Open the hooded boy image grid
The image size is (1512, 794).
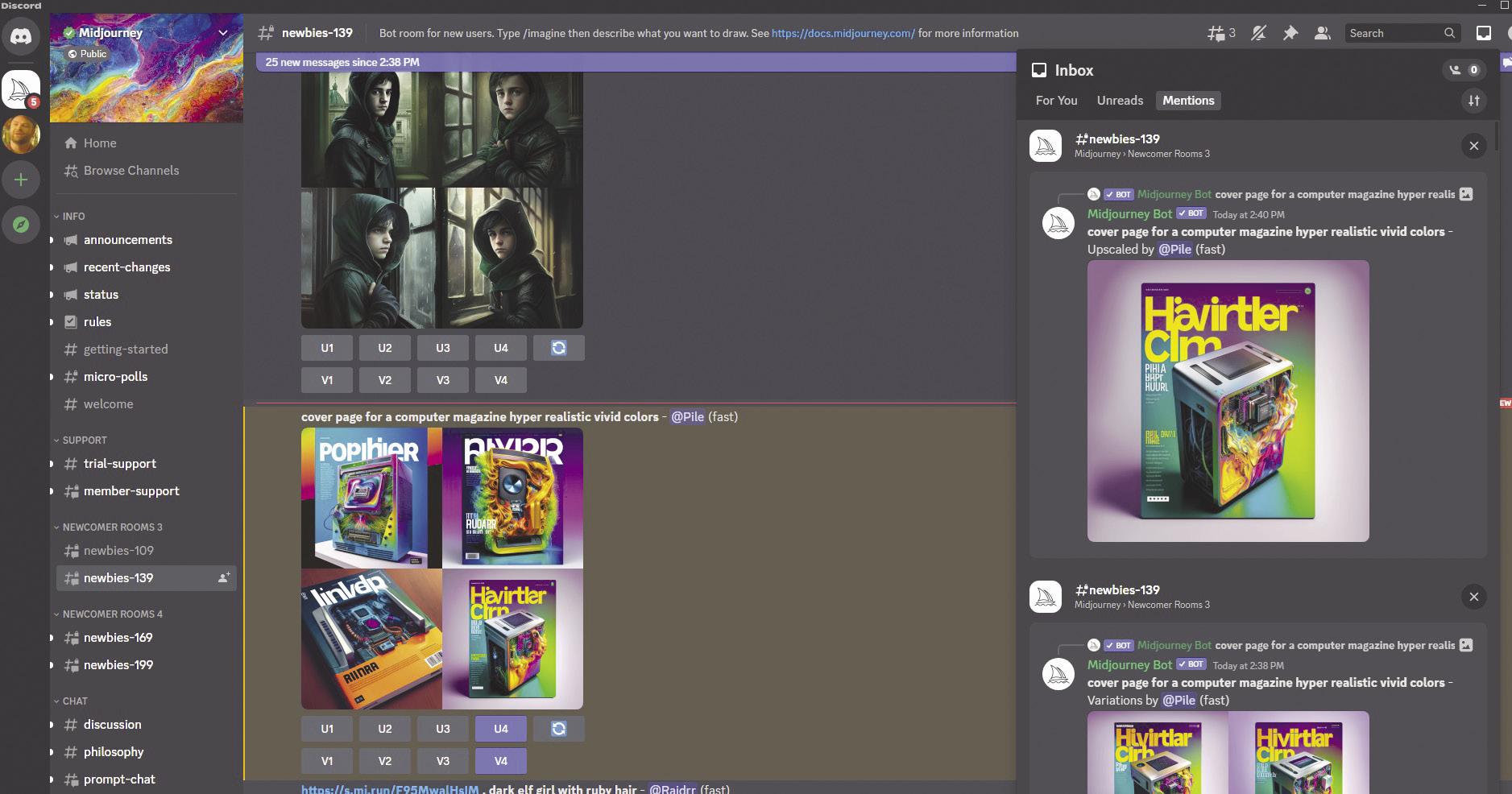click(442, 200)
